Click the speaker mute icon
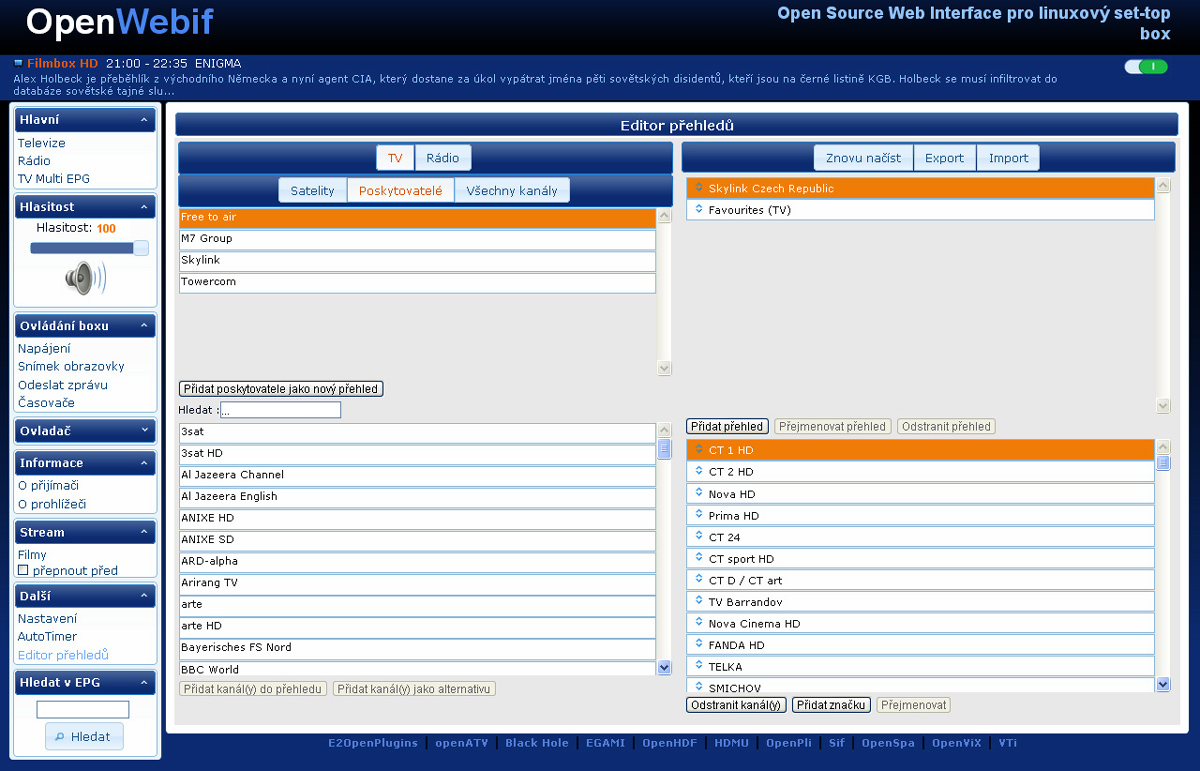This screenshot has height=771, width=1200. 85,278
